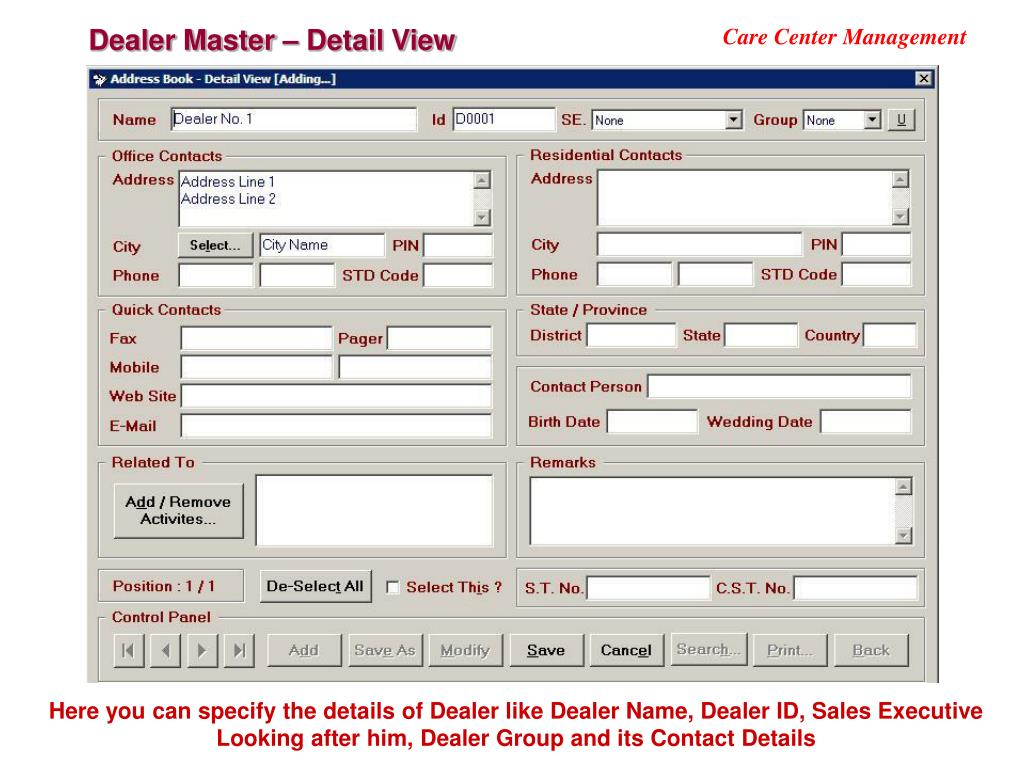Click the second Office Phone field
This screenshot has width=1024, height=768.
coord(297,275)
